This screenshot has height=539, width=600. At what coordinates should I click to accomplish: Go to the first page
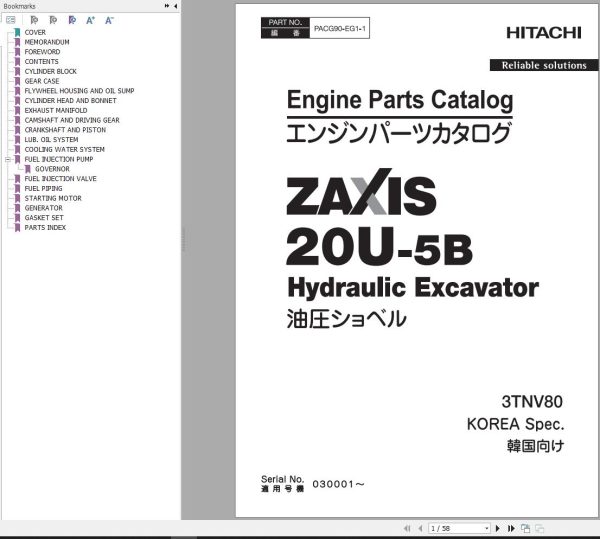point(407,528)
